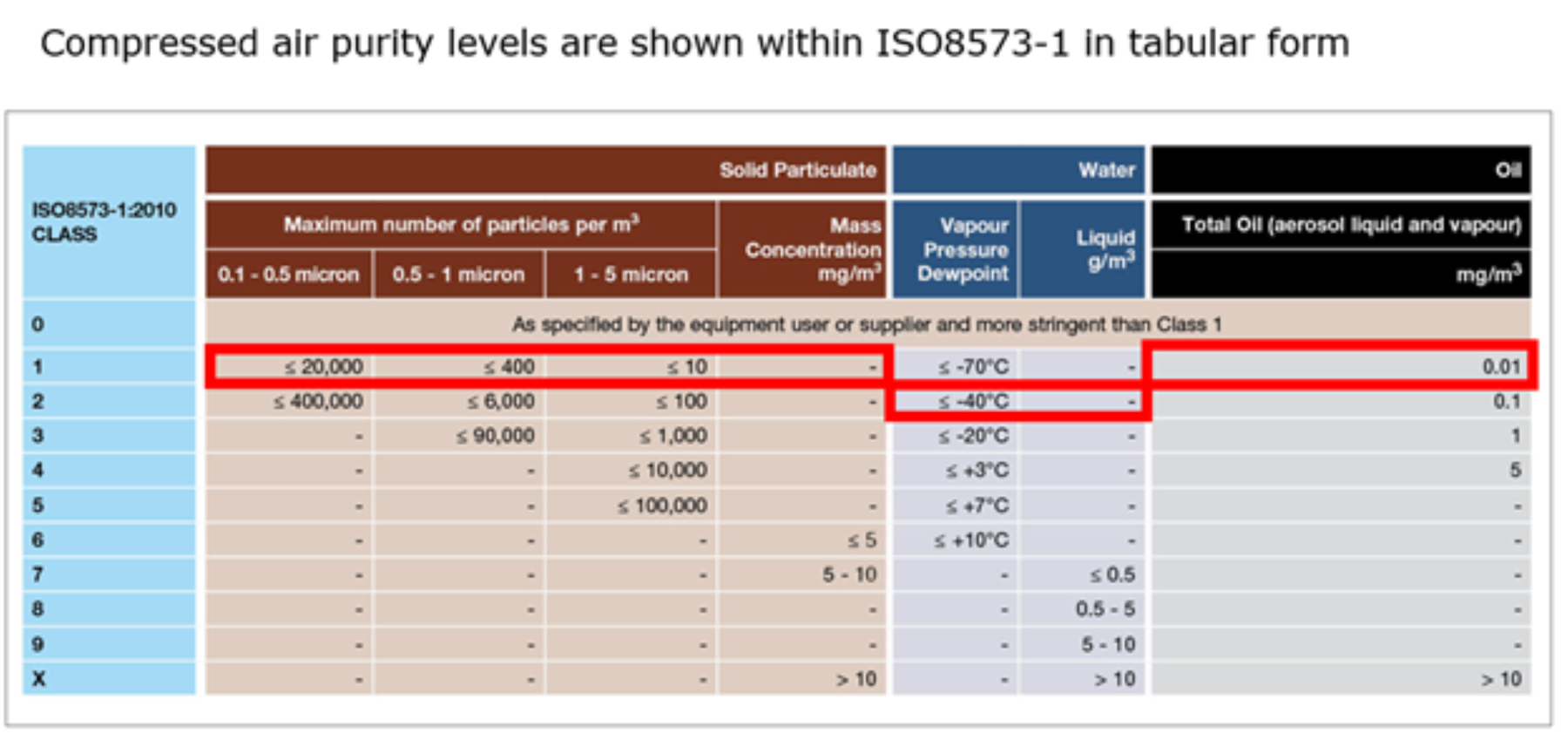Click the 'Liquid g/m³' header
This screenshot has height=747, width=1568.
pos(1083,249)
